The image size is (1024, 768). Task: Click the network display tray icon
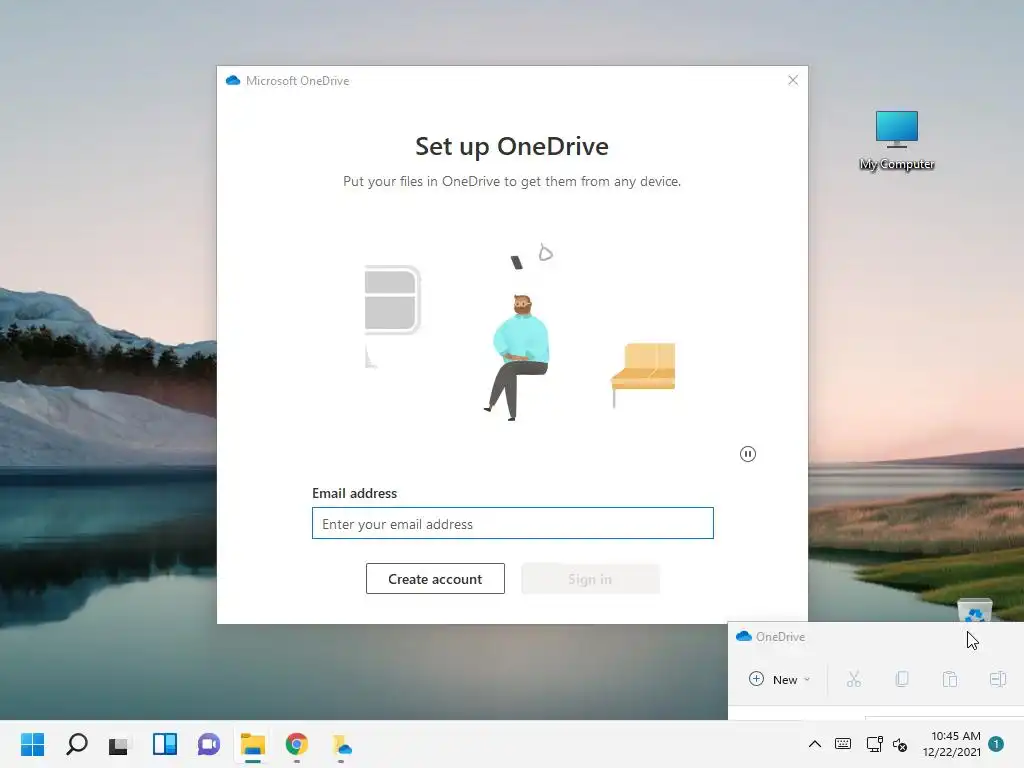[874, 744]
